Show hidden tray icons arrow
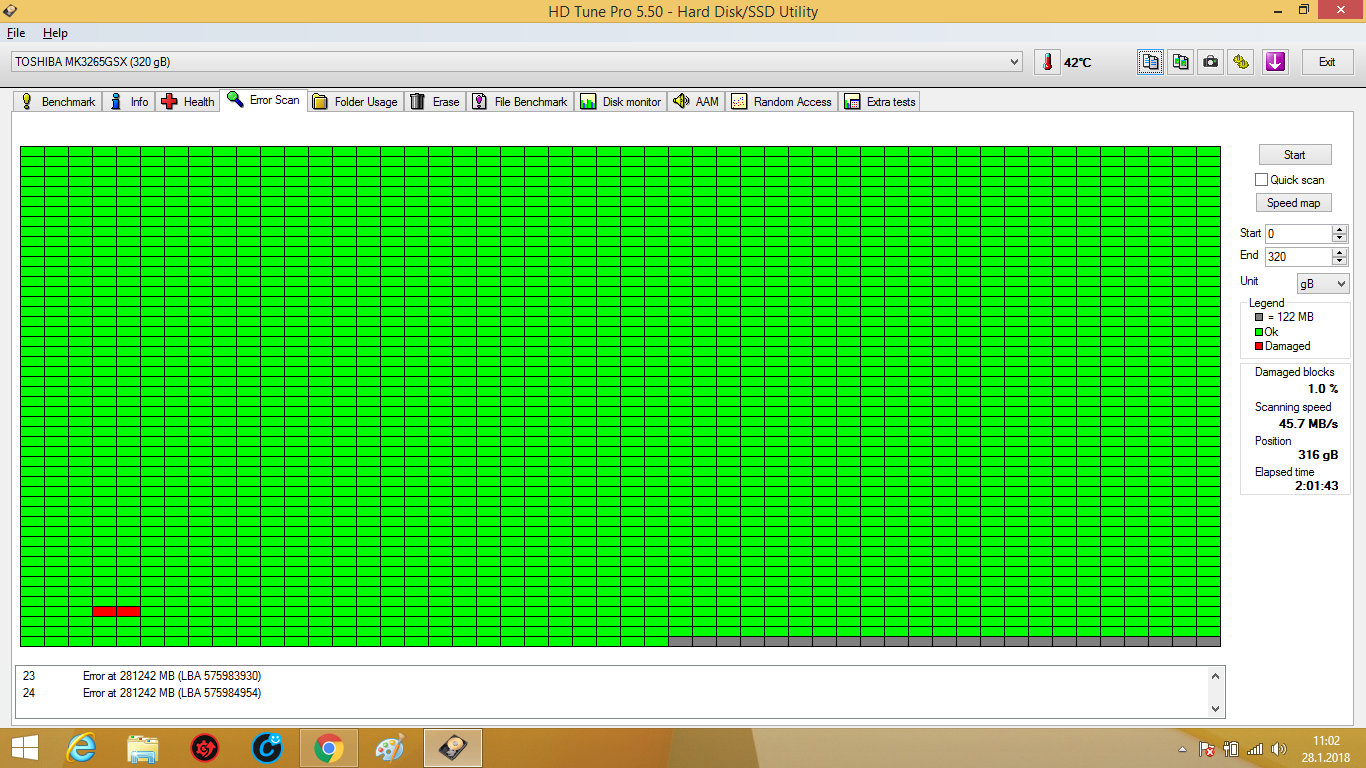Viewport: 1366px width, 768px height. pyautogui.click(x=1182, y=749)
